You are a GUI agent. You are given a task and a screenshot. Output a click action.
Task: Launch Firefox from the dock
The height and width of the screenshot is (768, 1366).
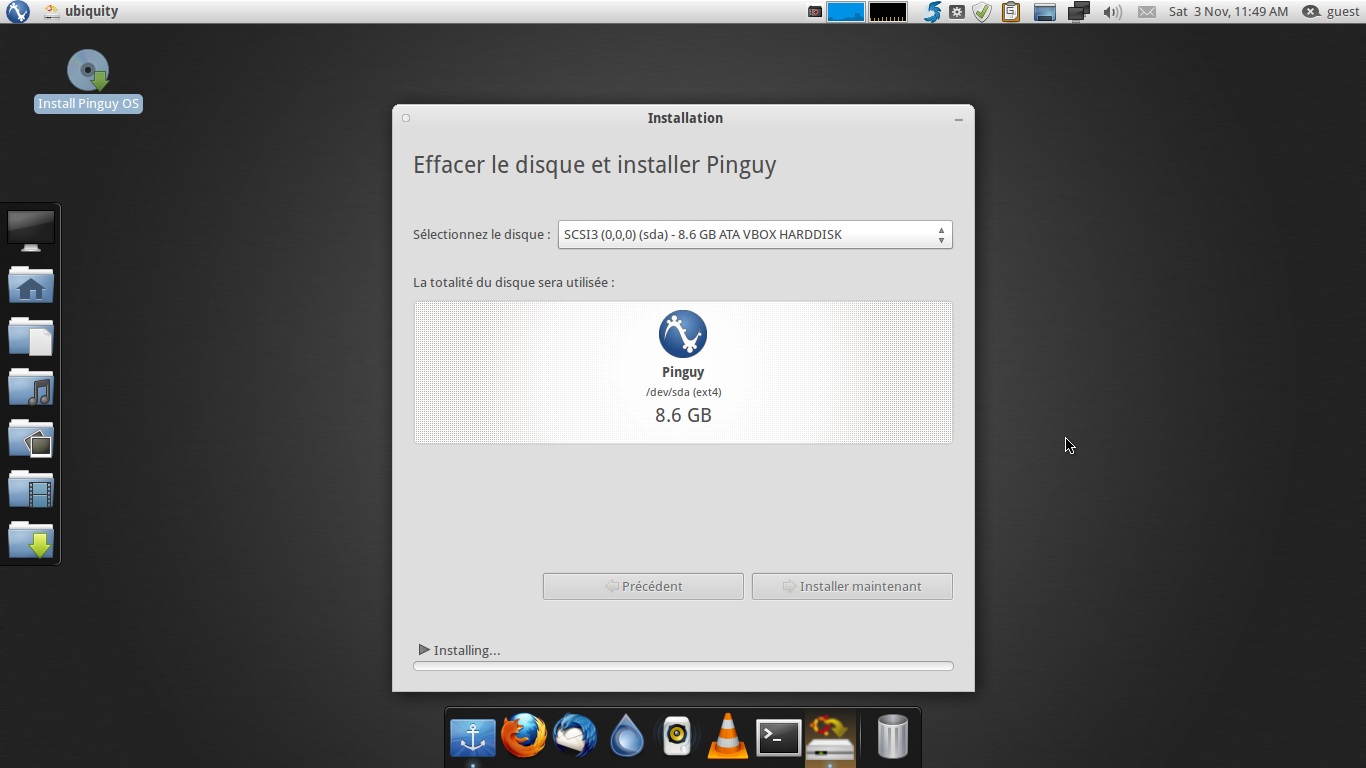524,737
